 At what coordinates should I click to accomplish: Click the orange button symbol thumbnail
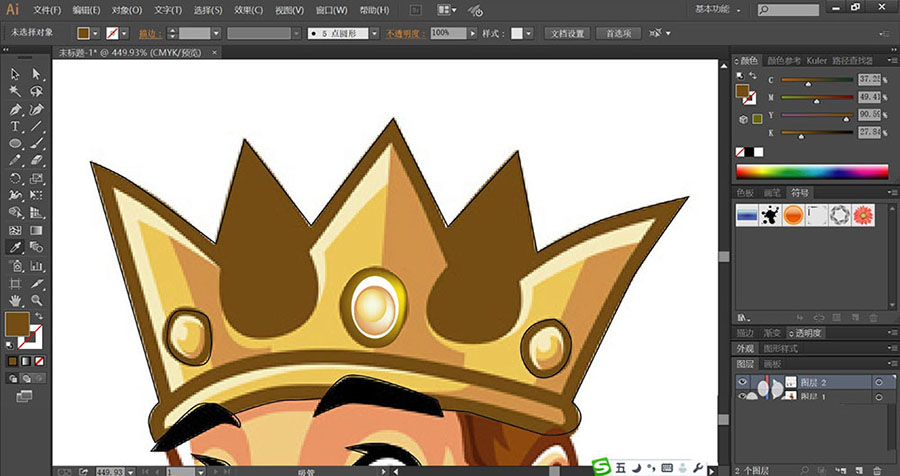[793, 215]
